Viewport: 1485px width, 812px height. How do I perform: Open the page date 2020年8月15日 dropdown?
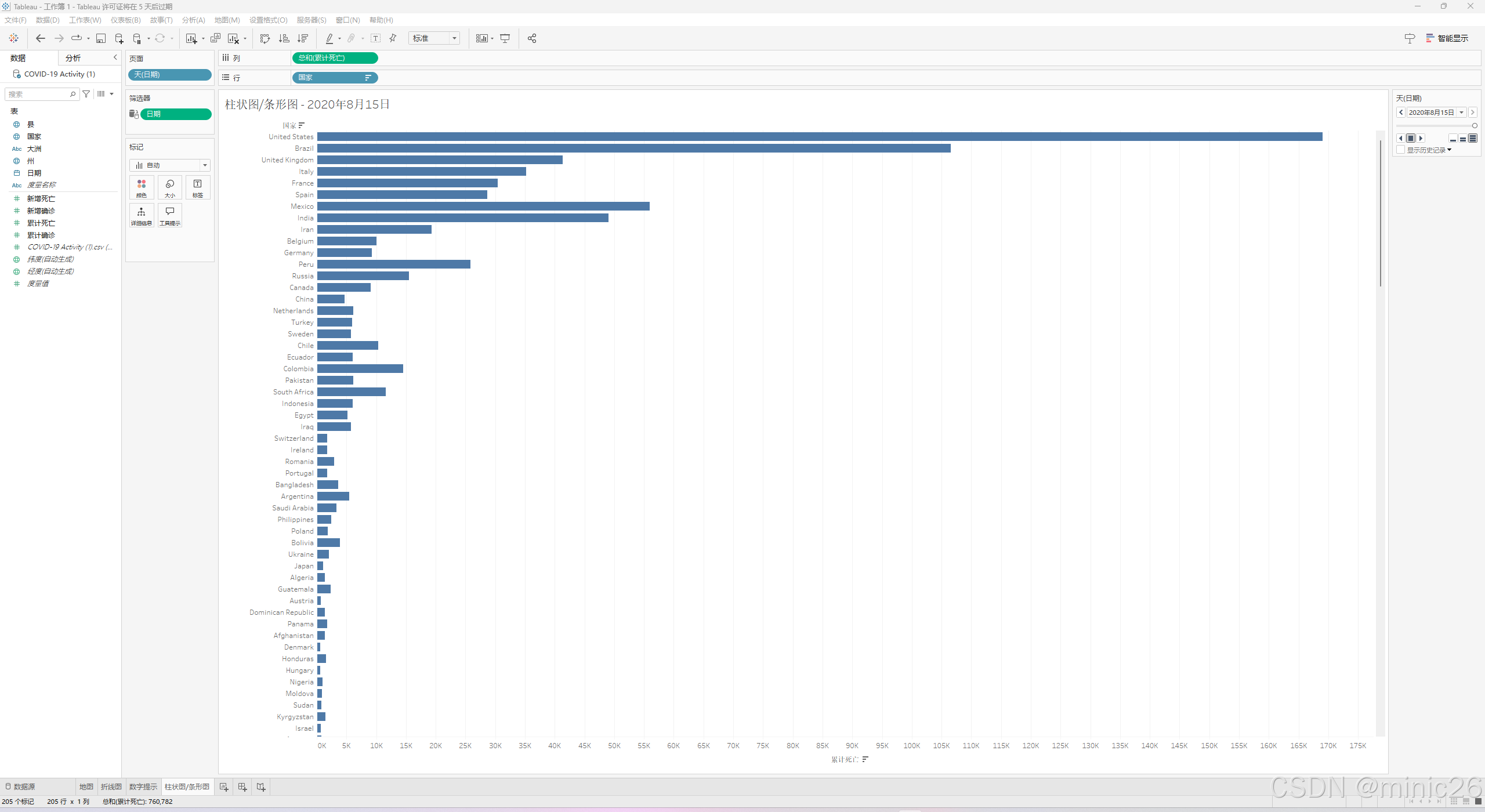[1462, 113]
